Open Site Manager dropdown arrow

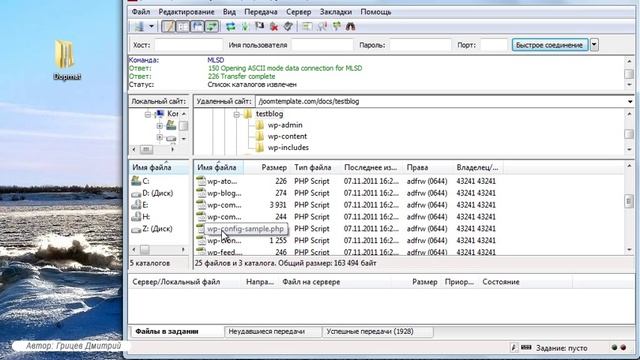(151, 27)
